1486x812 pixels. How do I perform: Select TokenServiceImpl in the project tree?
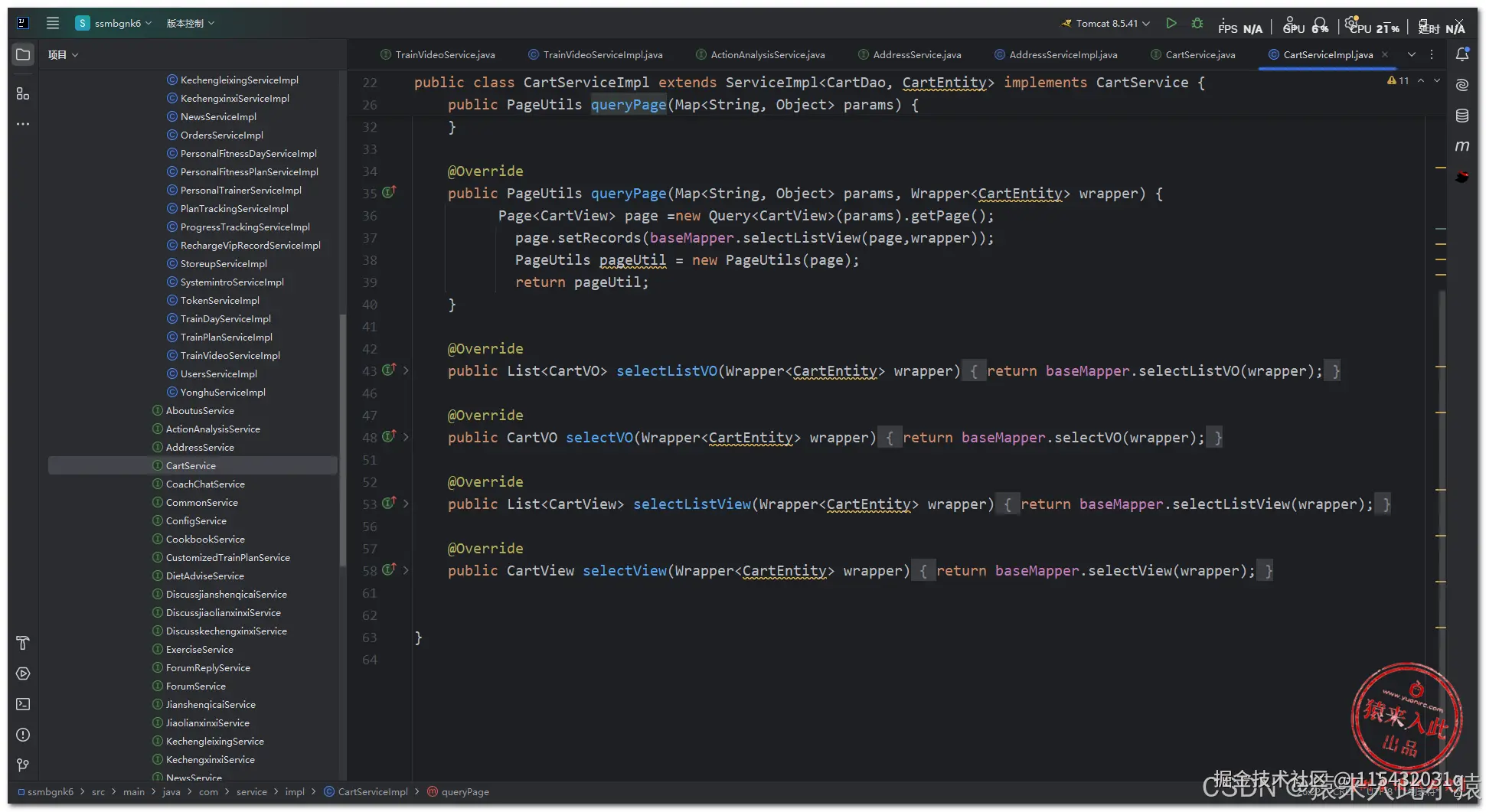tap(220, 300)
